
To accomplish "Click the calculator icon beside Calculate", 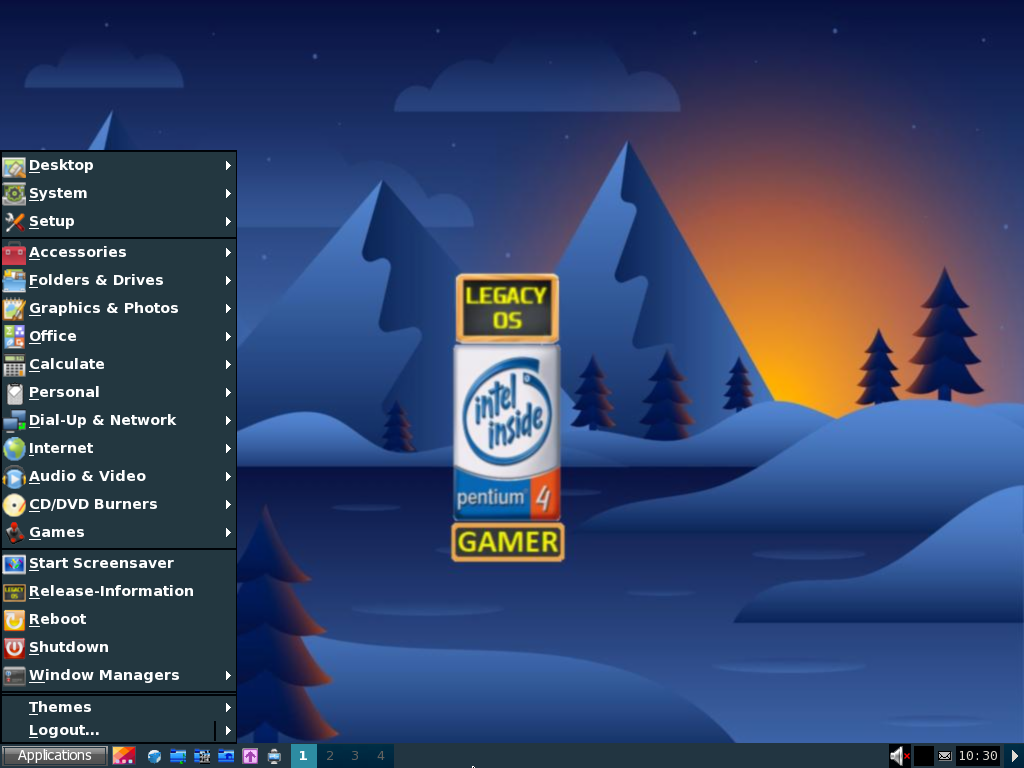I will click(x=14, y=365).
